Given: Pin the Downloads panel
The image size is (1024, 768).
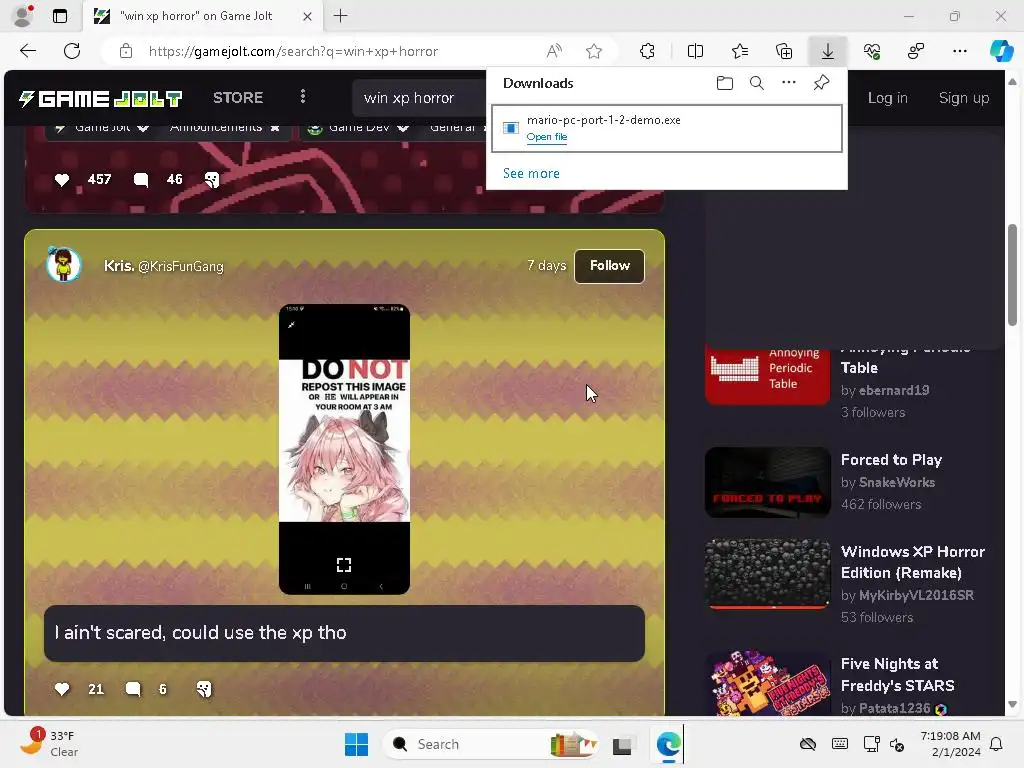Looking at the screenshot, I should pyautogui.click(x=822, y=83).
